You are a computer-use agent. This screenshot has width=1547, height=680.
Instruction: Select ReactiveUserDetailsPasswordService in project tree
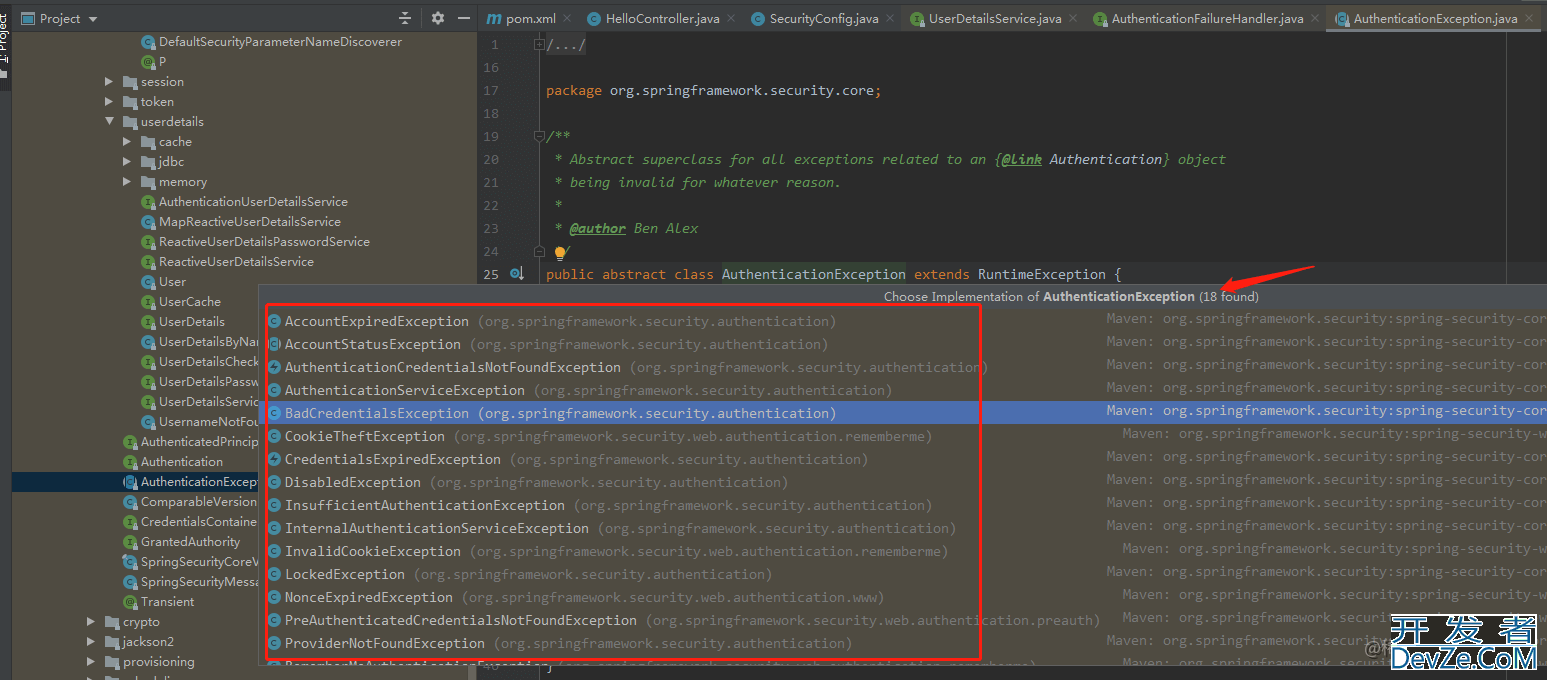(x=264, y=242)
